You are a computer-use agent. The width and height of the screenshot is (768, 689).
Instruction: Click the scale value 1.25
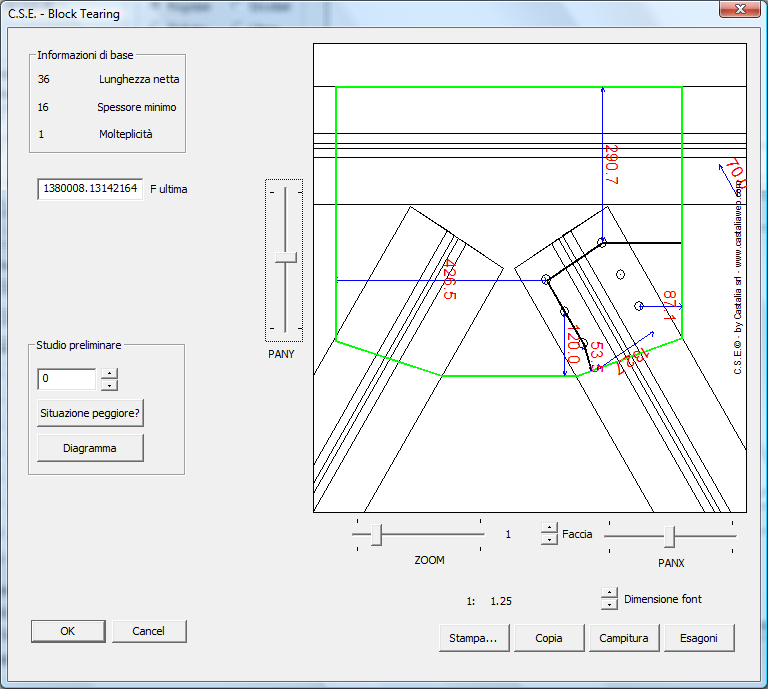[501, 601]
